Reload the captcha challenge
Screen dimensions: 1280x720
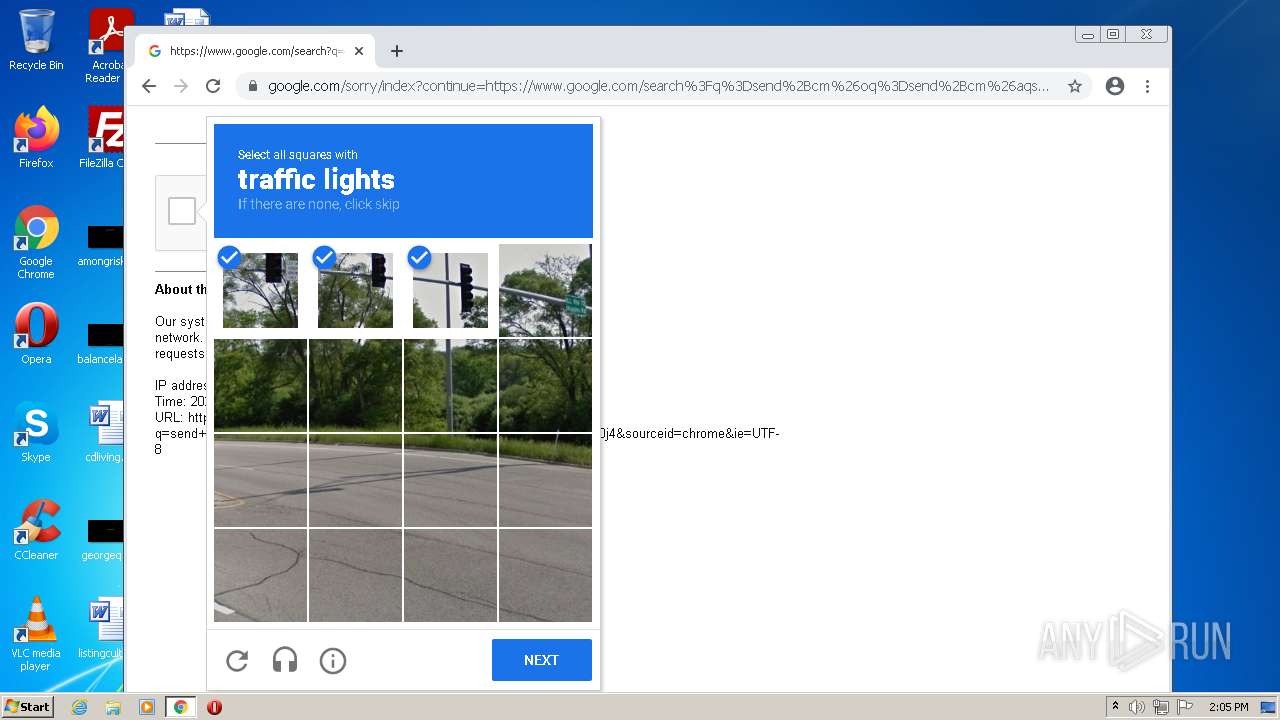(x=237, y=660)
